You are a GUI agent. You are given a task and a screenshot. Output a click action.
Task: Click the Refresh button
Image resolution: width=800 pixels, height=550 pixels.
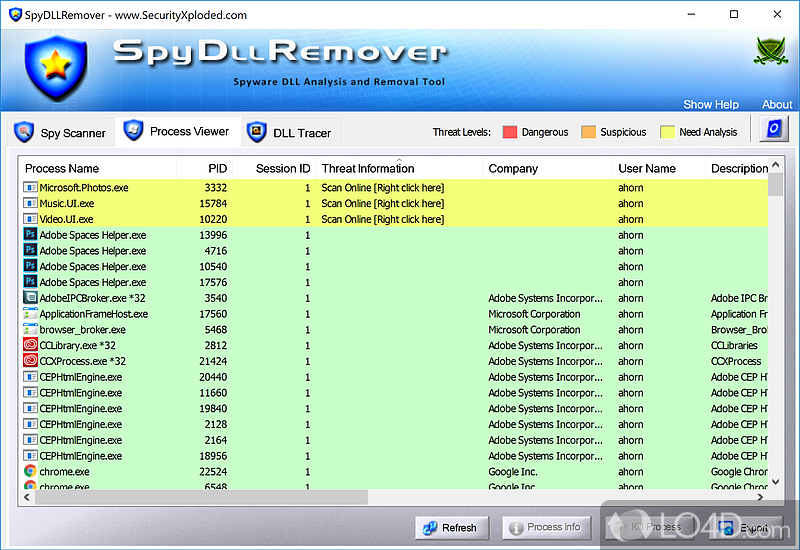point(452,528)
